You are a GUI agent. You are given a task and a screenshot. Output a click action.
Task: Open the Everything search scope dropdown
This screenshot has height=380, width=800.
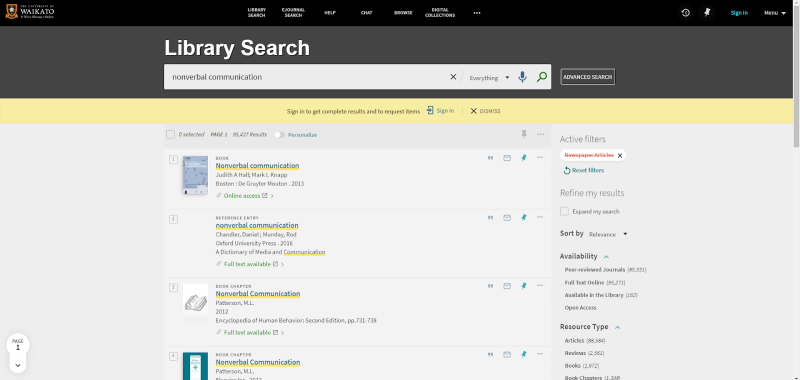(x=489, y=78)
